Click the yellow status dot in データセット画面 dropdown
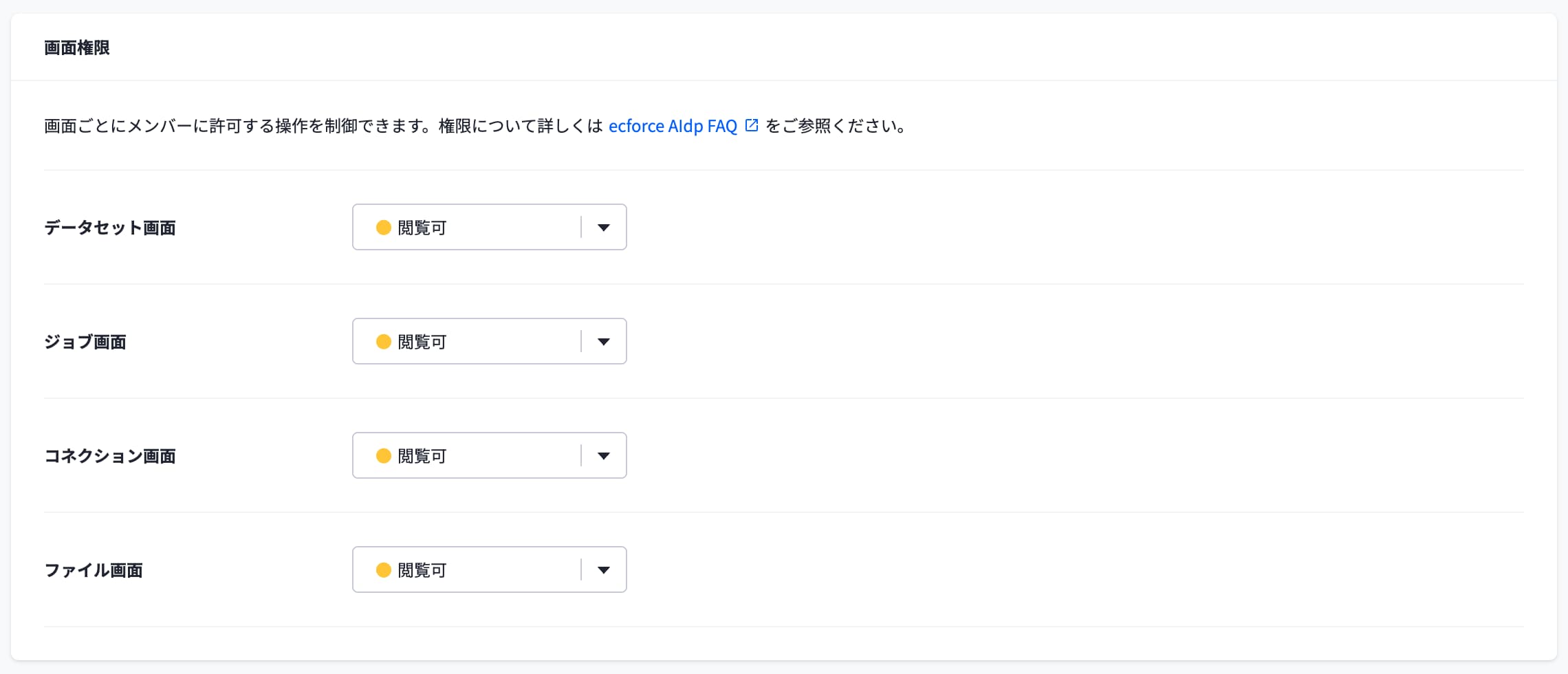Viewport: 1568px width, 674px height. coord(384,228)
